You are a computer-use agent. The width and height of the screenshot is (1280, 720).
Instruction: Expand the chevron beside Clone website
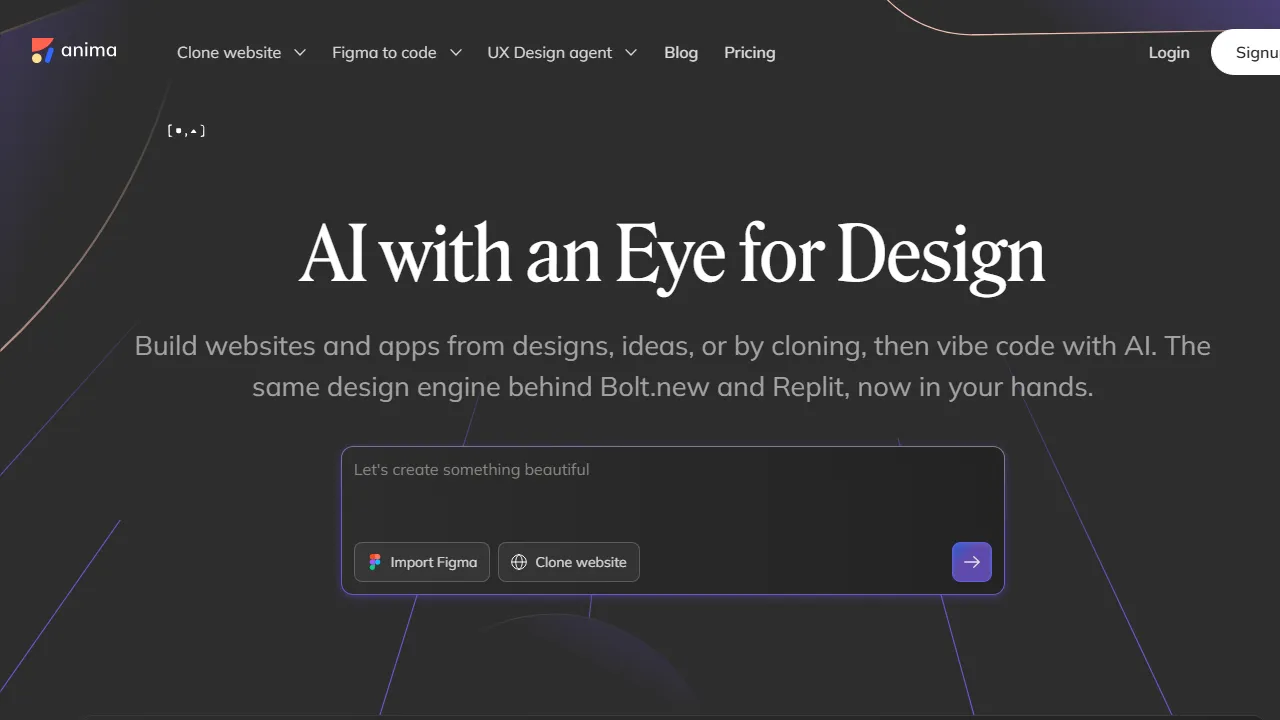point(299,52)
